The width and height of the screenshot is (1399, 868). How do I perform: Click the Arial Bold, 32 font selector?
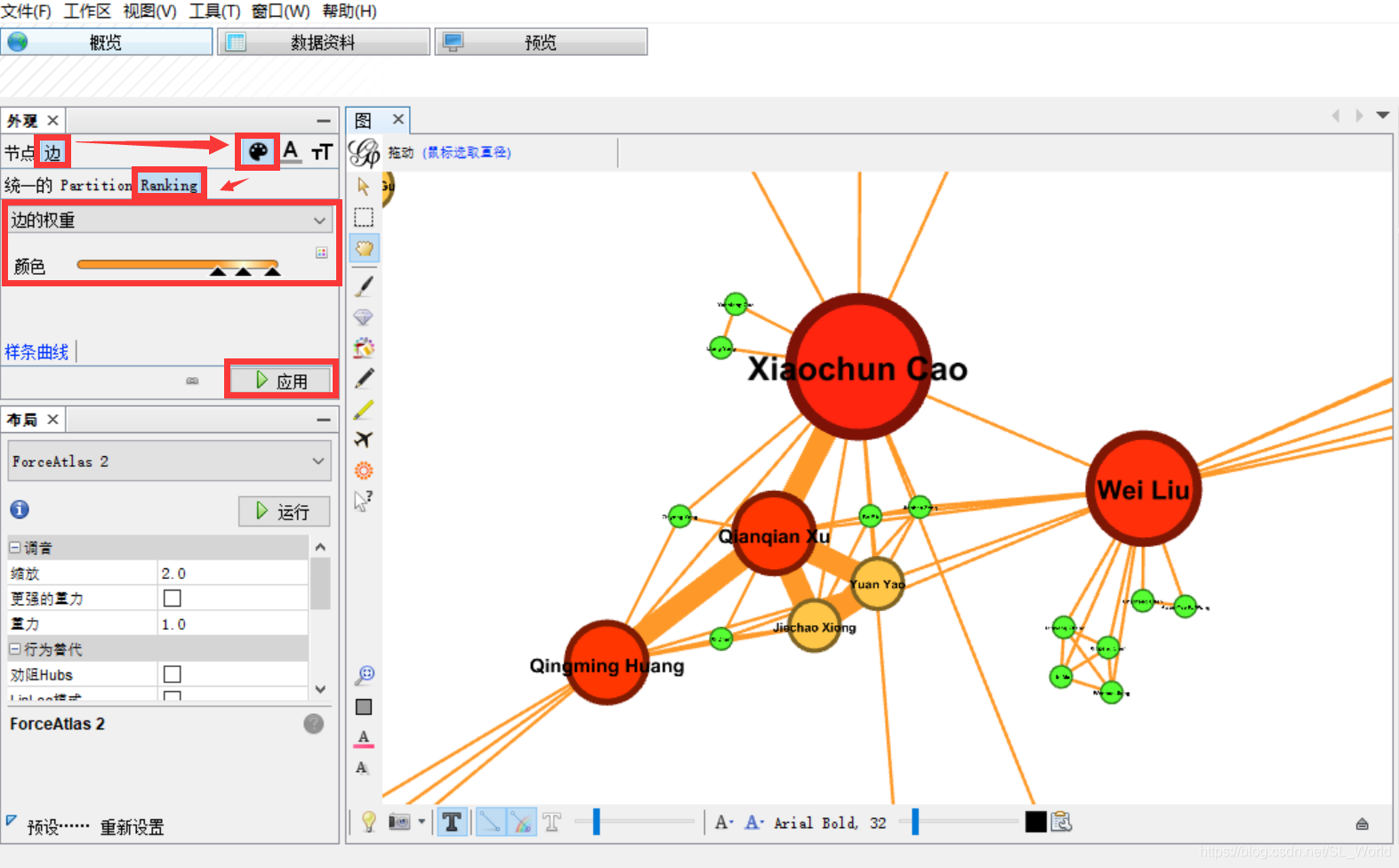830,824
